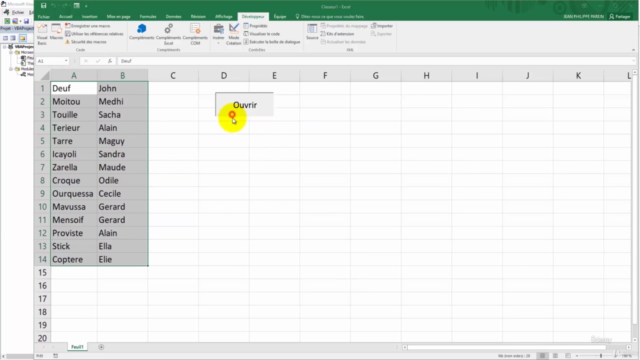Open Sécurité des macros

click(86, 42)
